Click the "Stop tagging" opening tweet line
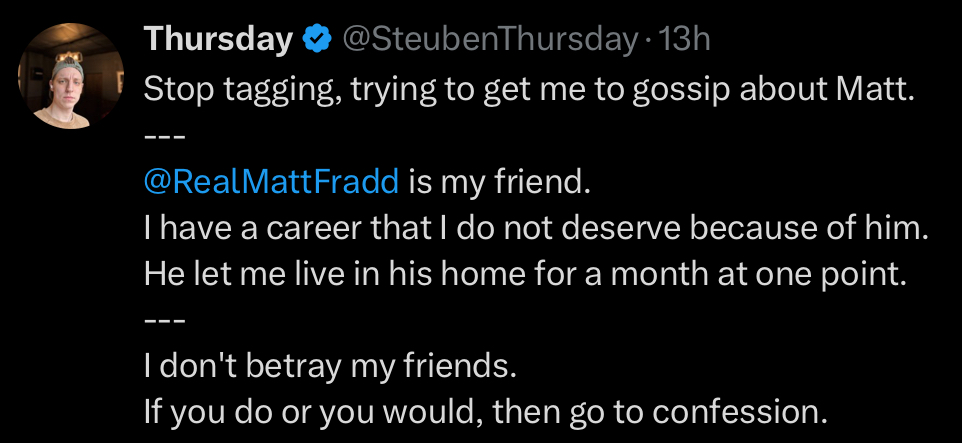Viewport: 962px width, 443px height. 529,88
